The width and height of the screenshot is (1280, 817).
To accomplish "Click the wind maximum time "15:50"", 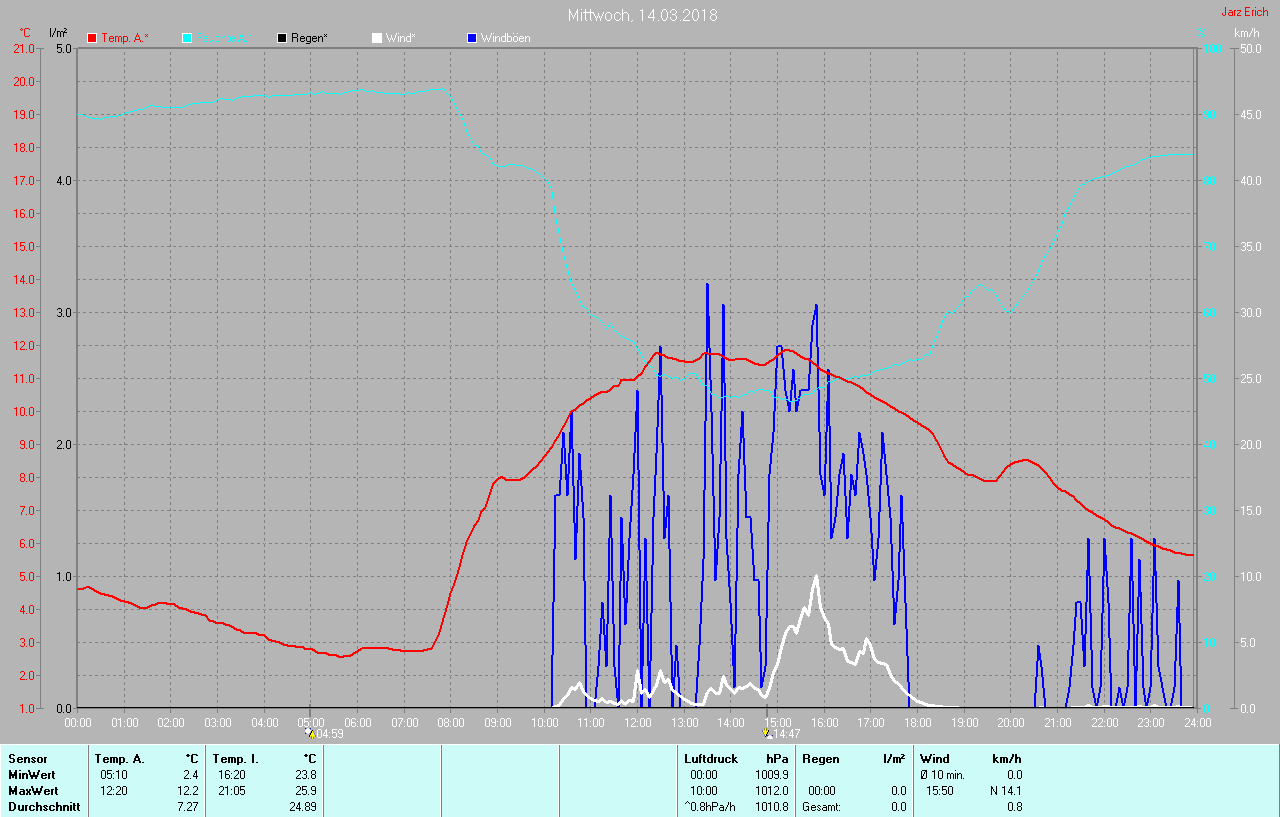I will coord(940,791).
